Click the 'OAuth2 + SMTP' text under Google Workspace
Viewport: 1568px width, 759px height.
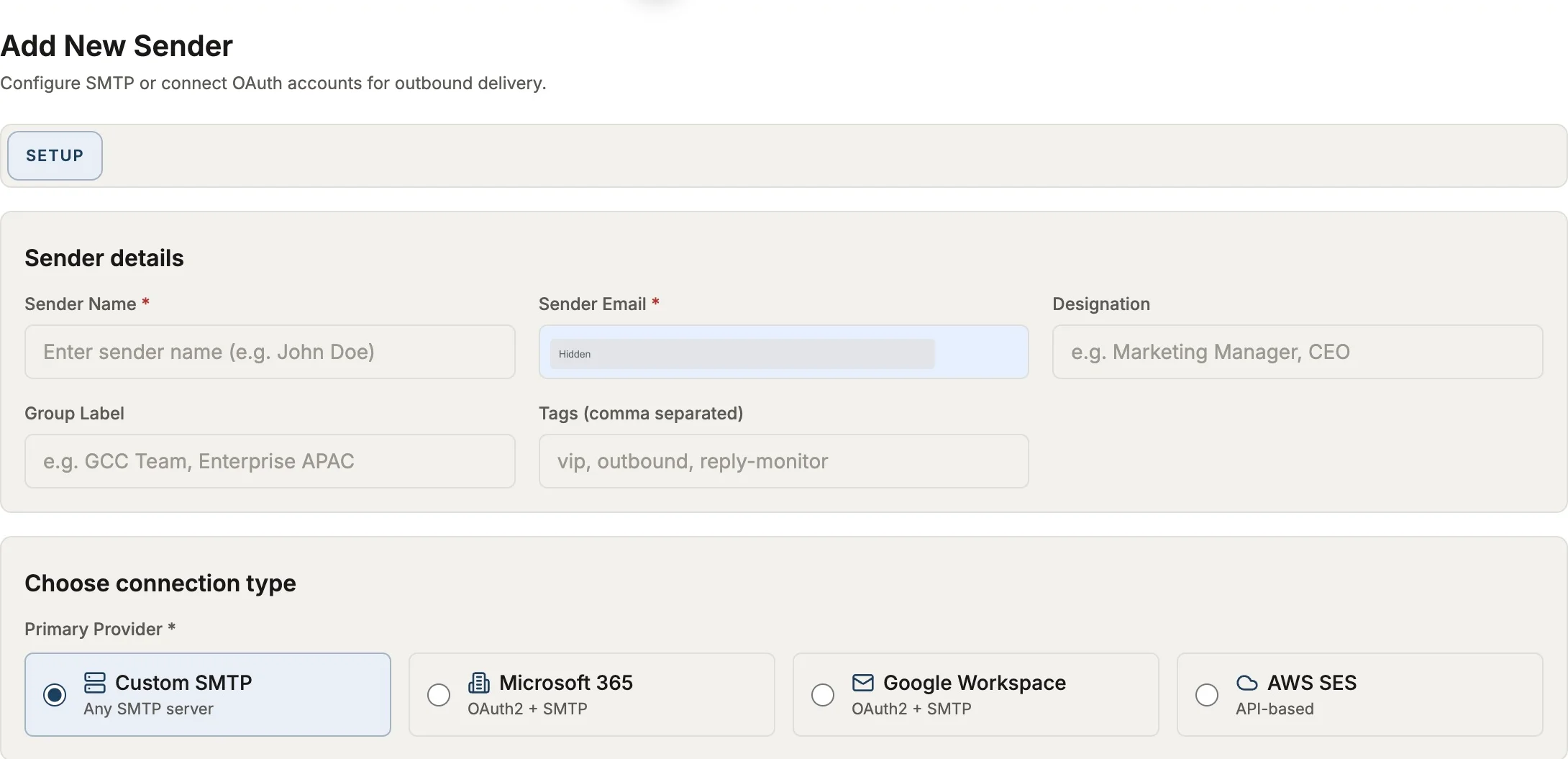pos(911,709)
